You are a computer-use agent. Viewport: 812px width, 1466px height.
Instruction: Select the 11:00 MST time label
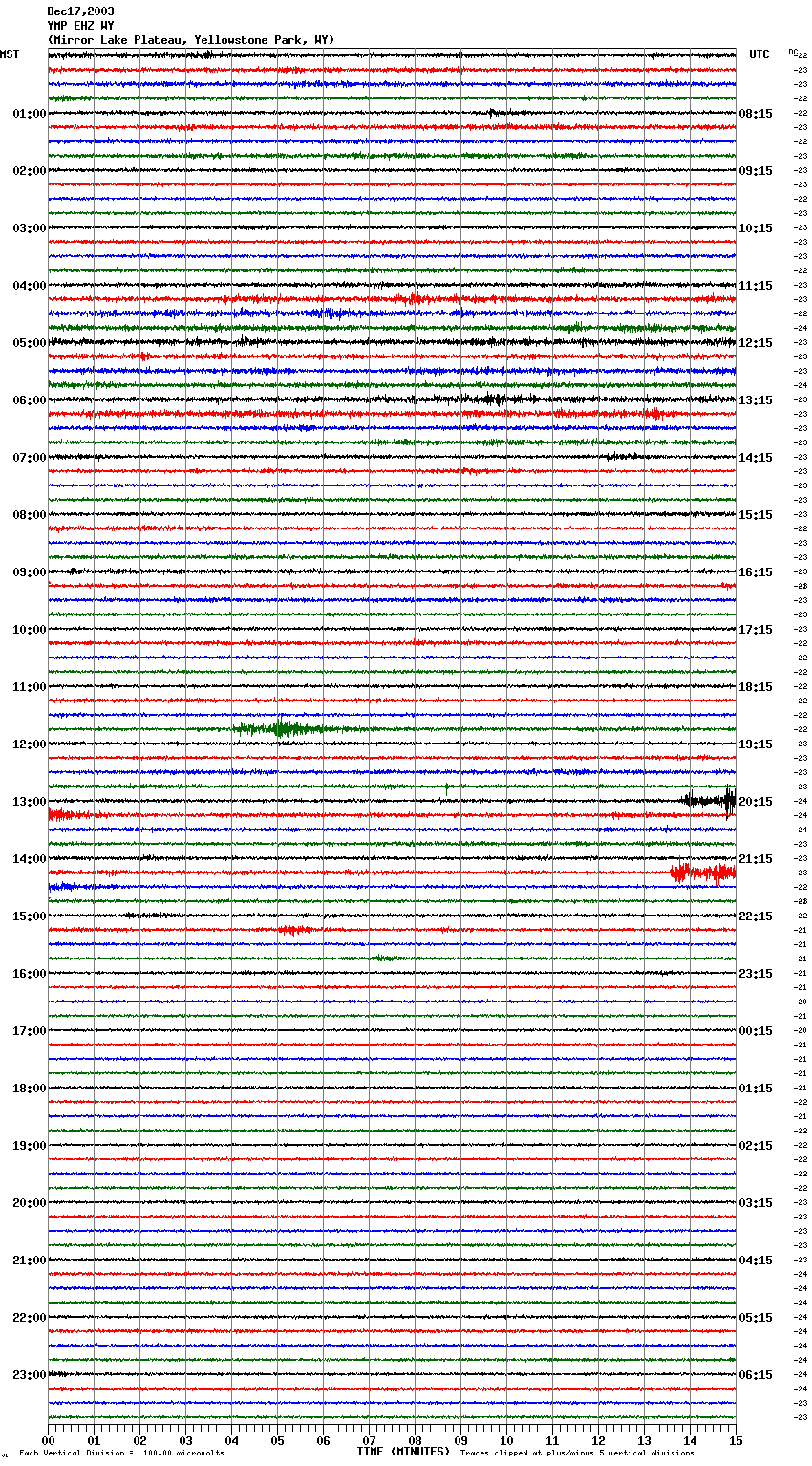point(29,687)
